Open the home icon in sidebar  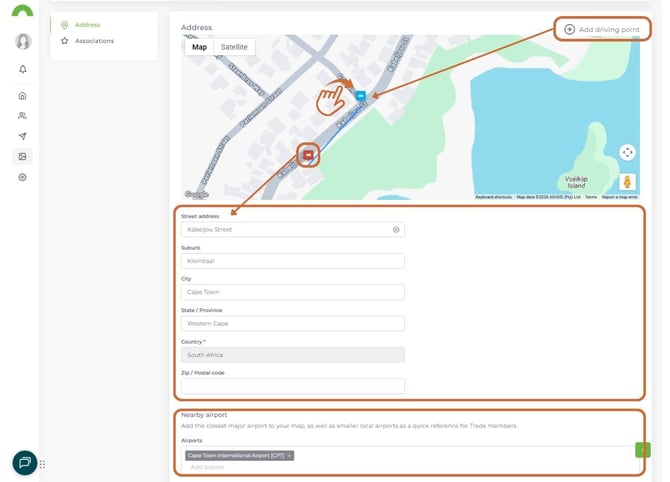[22, 96]
